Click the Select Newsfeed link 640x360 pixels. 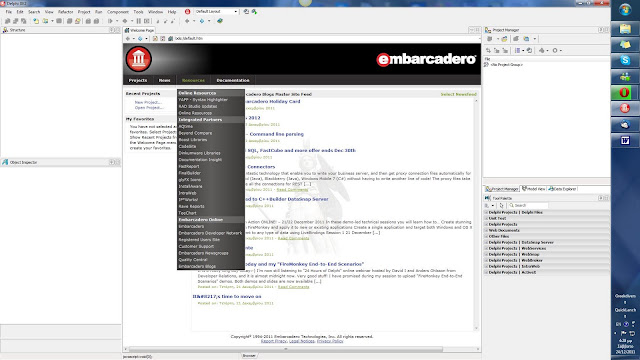[458, 94]
